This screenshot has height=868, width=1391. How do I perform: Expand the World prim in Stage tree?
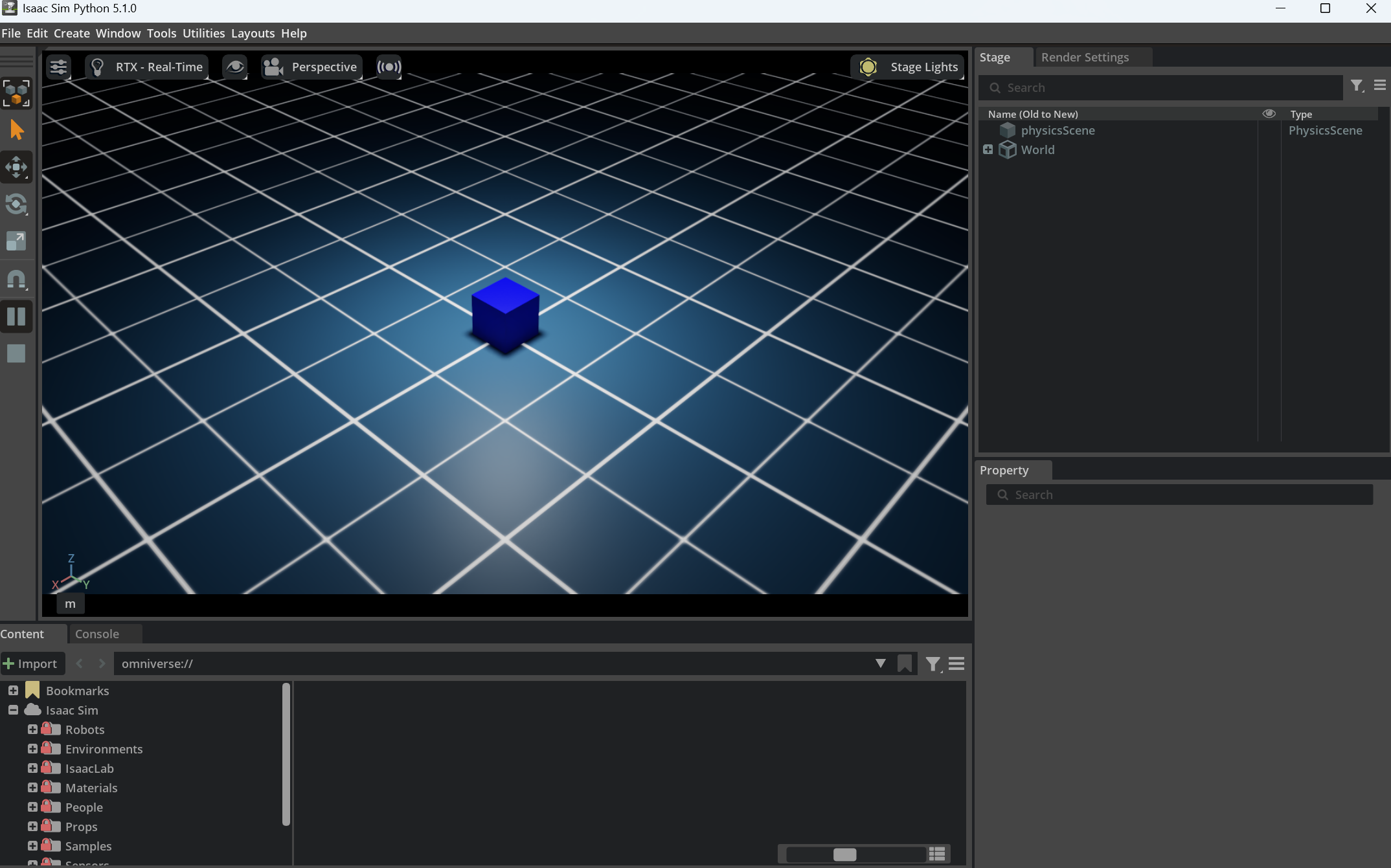coord(988,150)
